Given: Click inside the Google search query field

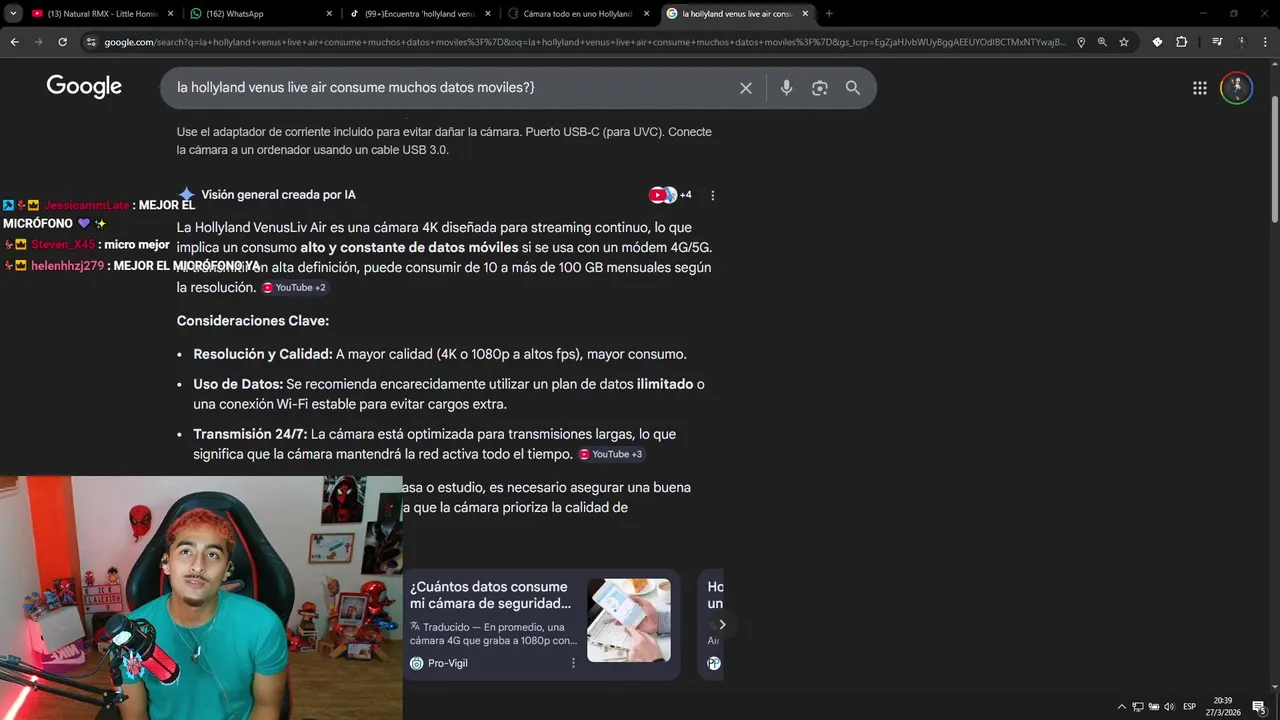Looking at the screenshot, I should (x=450, y=88).
